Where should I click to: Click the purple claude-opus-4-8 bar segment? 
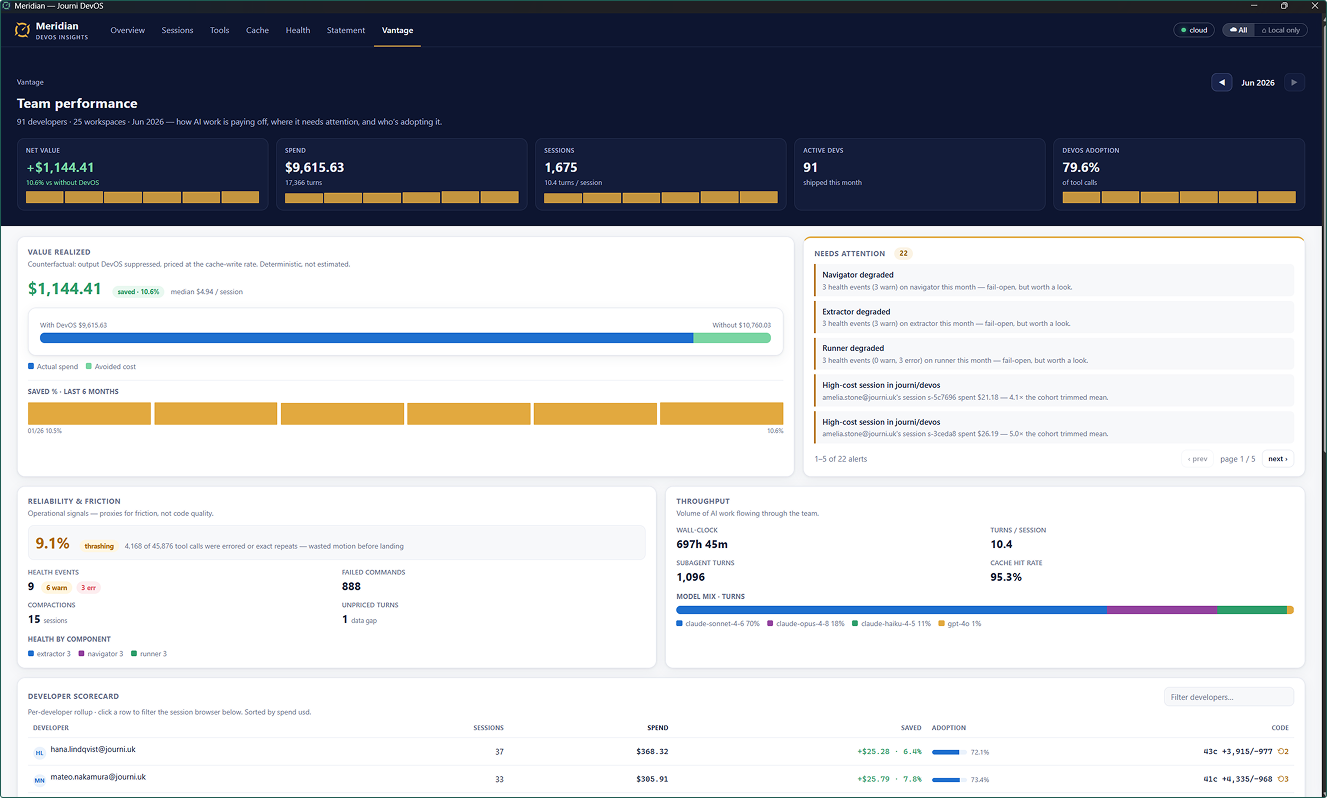click(1162, 610)
